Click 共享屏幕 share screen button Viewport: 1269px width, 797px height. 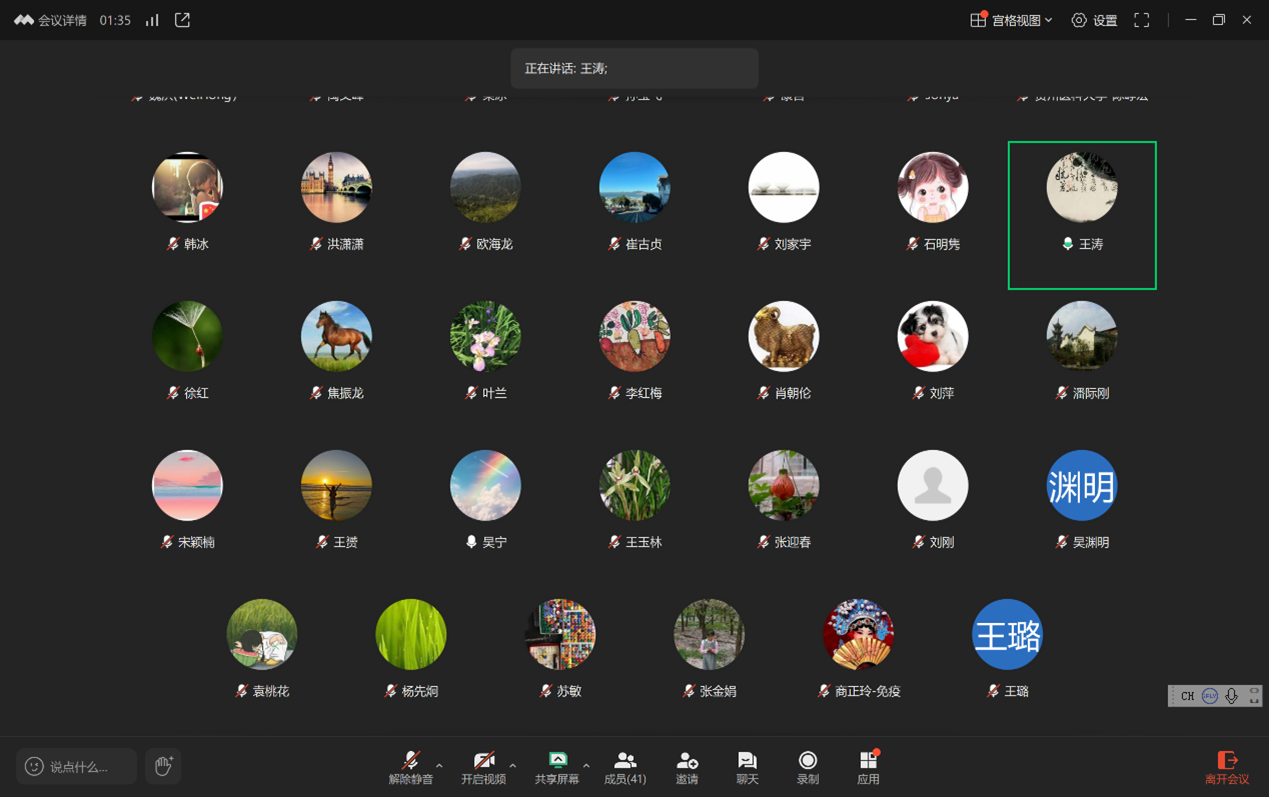click(x=557, y=767)
